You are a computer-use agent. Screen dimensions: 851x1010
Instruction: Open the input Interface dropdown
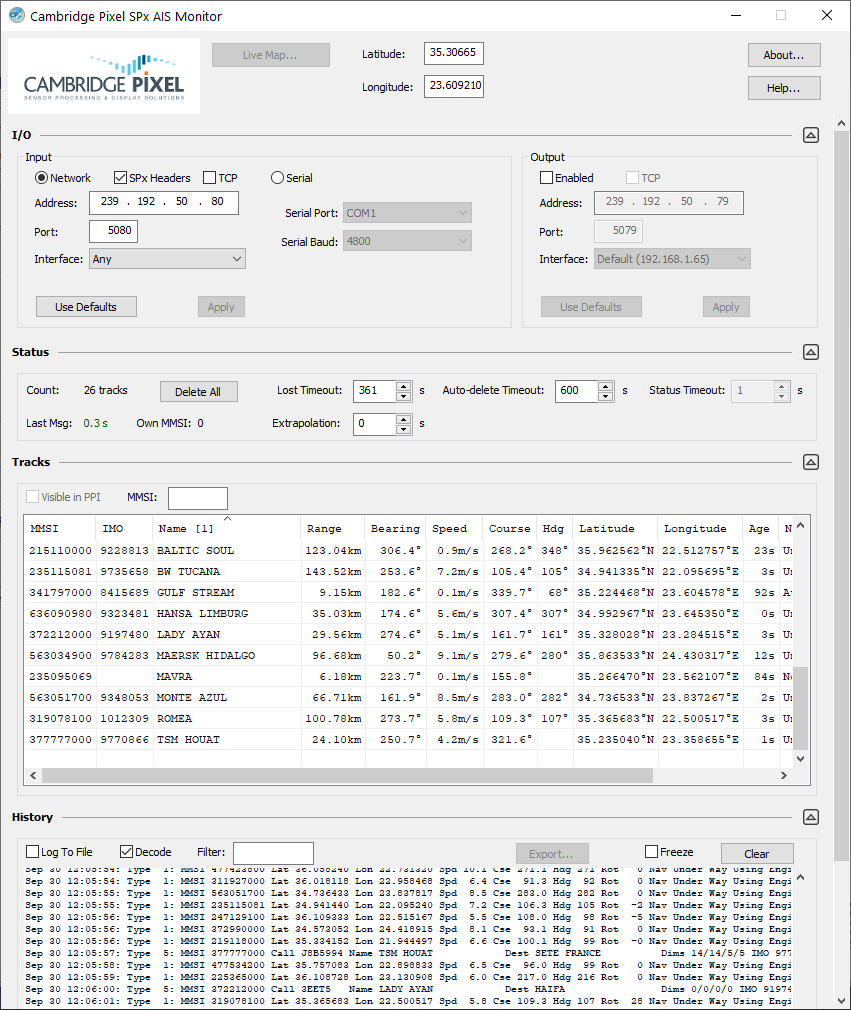click(167, 259)
